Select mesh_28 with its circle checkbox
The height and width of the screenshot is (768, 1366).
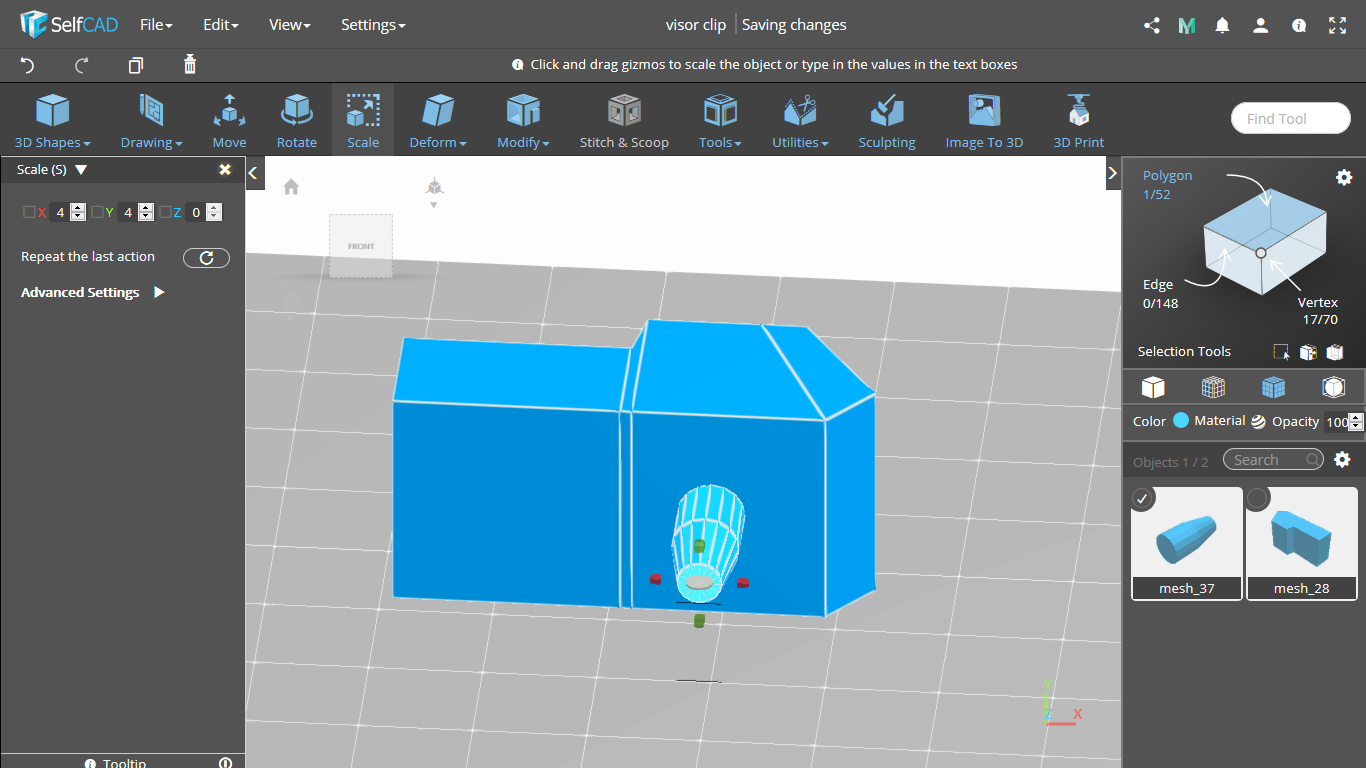(1258, 498)
